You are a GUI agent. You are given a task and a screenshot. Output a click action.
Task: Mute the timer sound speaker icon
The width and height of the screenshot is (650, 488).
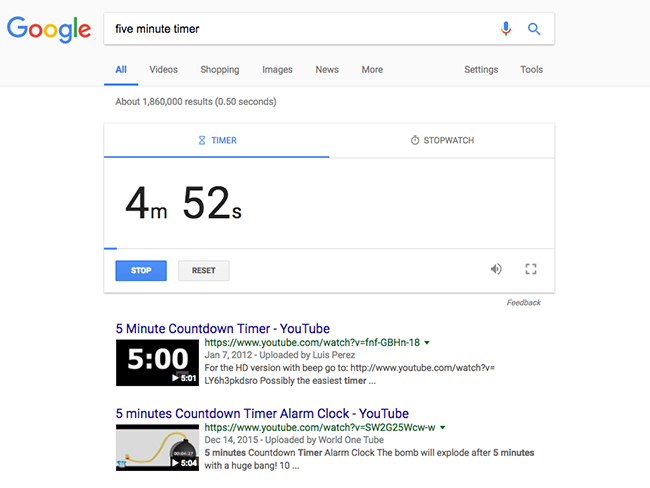pyautogui.click(x=496, y=269)
